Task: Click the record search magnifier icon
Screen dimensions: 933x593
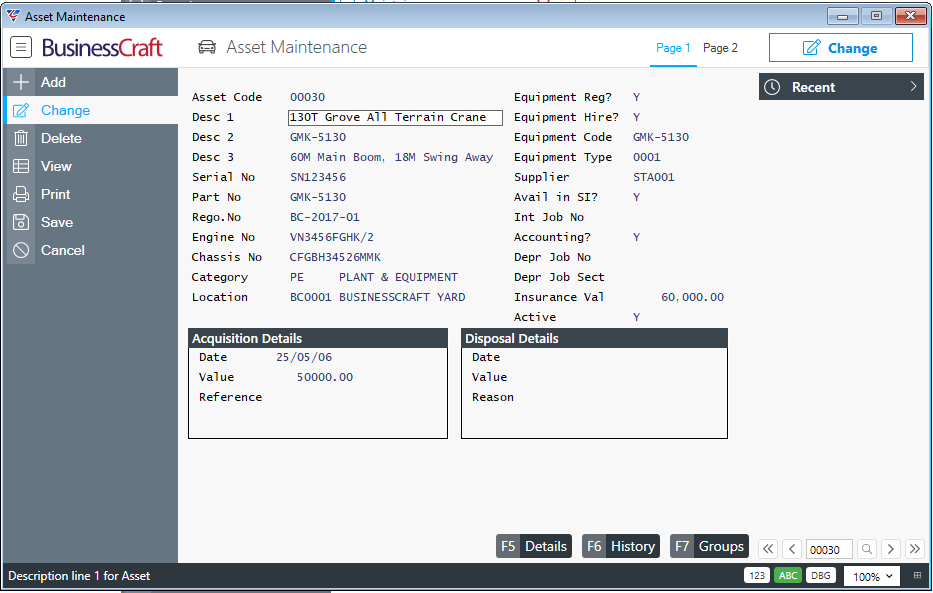Action: coord(866,548)
